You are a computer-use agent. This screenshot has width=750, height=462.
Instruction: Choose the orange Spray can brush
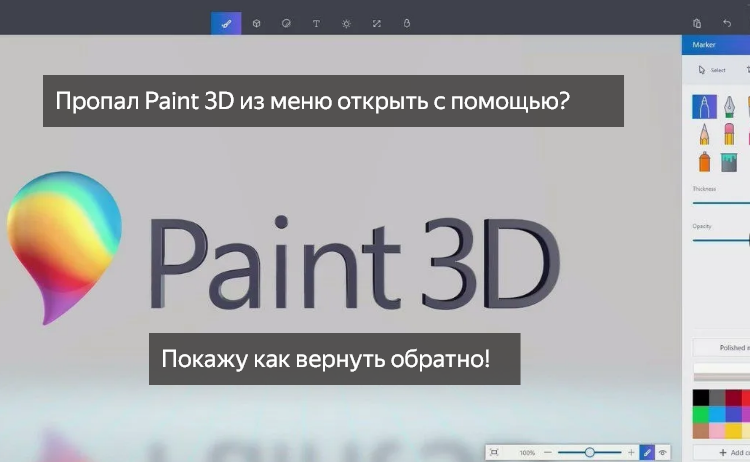(704, 162)
